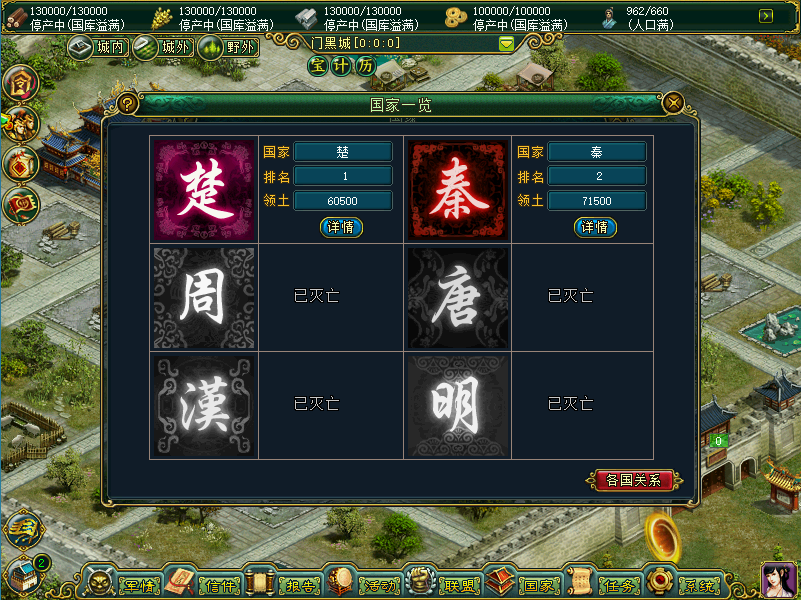Open the 军情 bottom menu

125,583
